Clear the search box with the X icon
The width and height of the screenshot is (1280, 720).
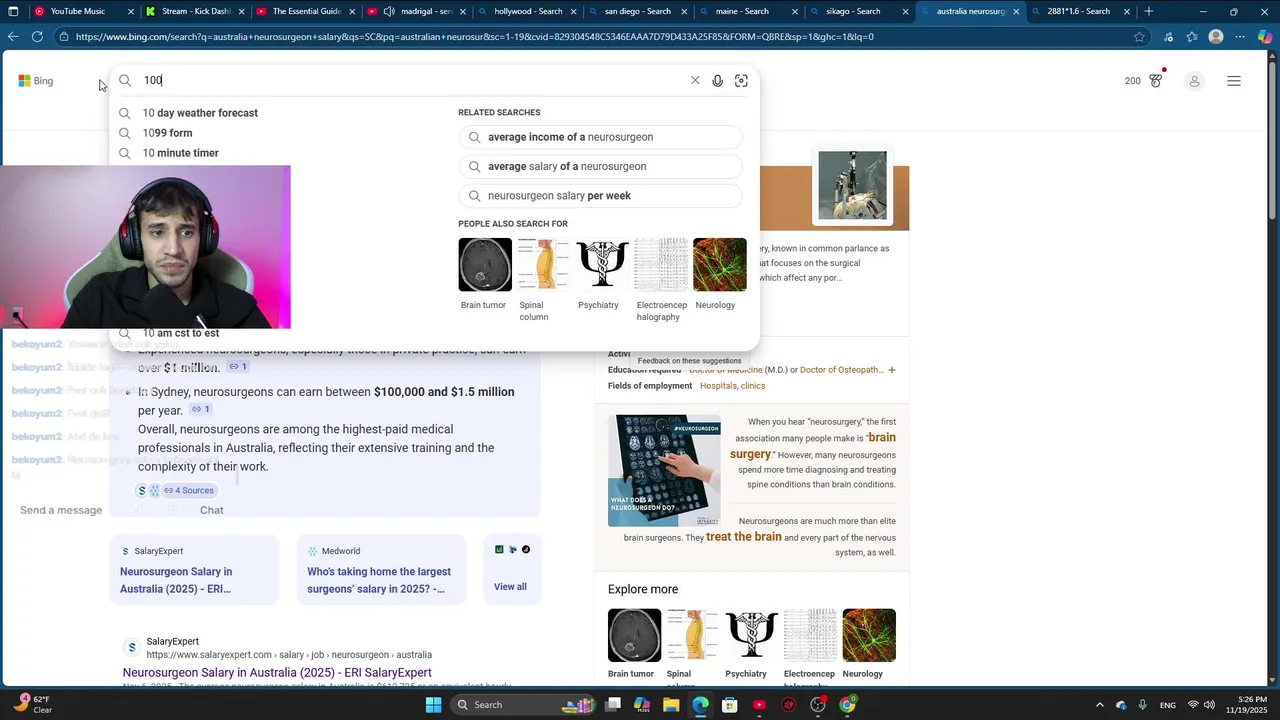(x=695, y=80)
